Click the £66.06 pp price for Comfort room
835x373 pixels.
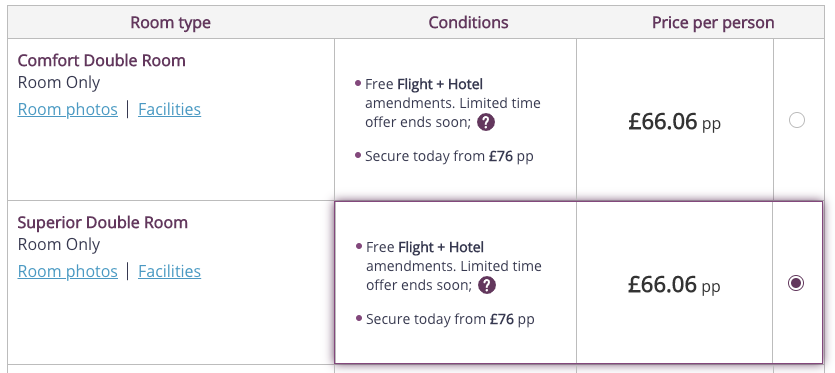point(674,122)
